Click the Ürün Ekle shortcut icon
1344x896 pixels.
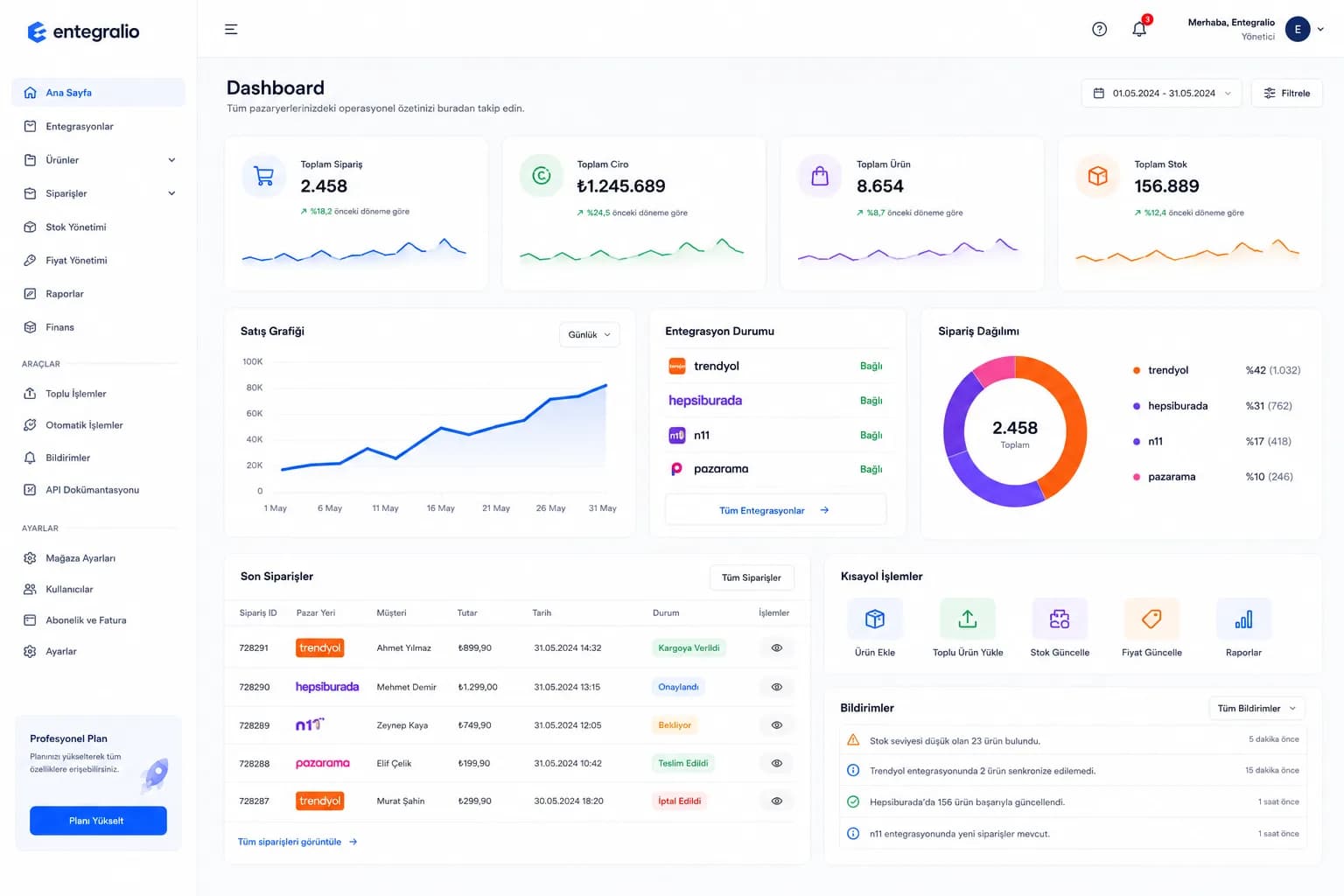875,619
